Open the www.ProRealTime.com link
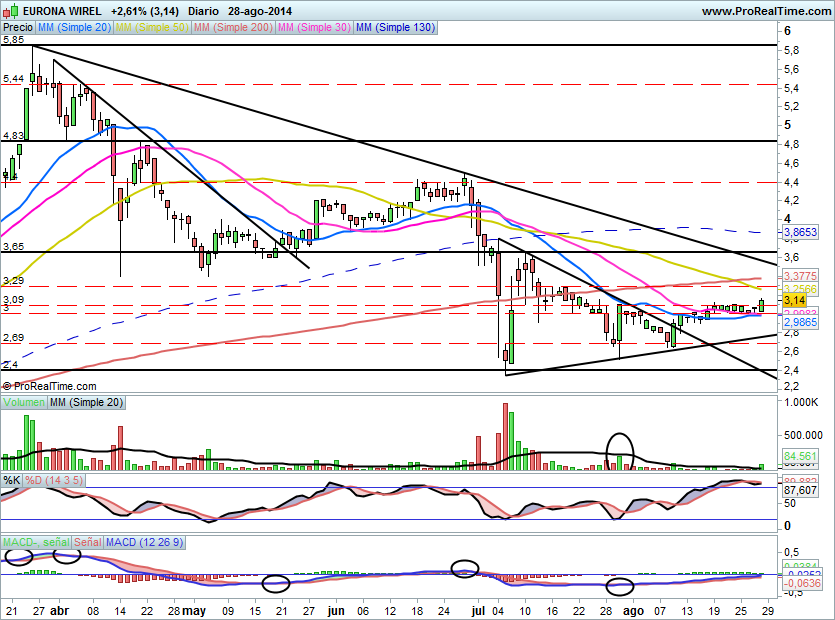This screenshot has width=835, height=620. click(x=766, y=11)
